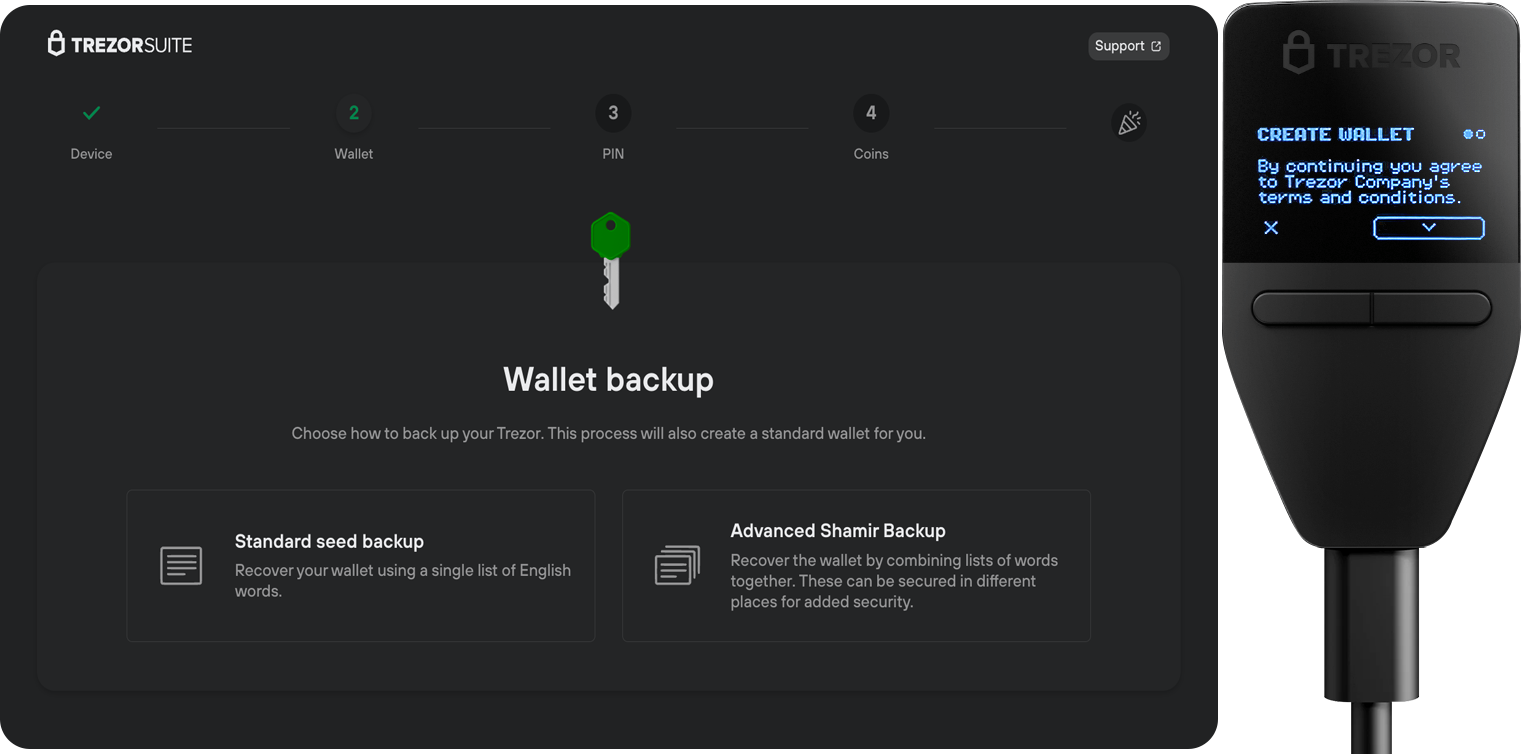This screenshot has height=754, width=1521.
Task: Click the single document Standard seed icon
Action: [x=181, y=566]
